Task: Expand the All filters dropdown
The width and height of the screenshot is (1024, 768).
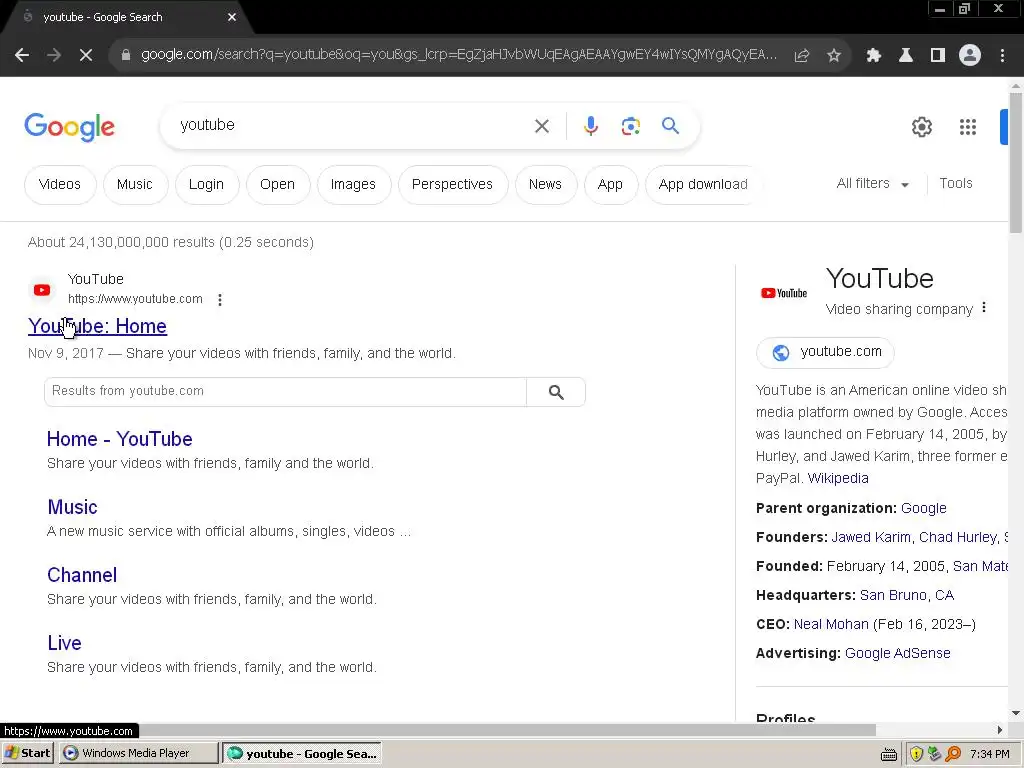Action: 872,184
